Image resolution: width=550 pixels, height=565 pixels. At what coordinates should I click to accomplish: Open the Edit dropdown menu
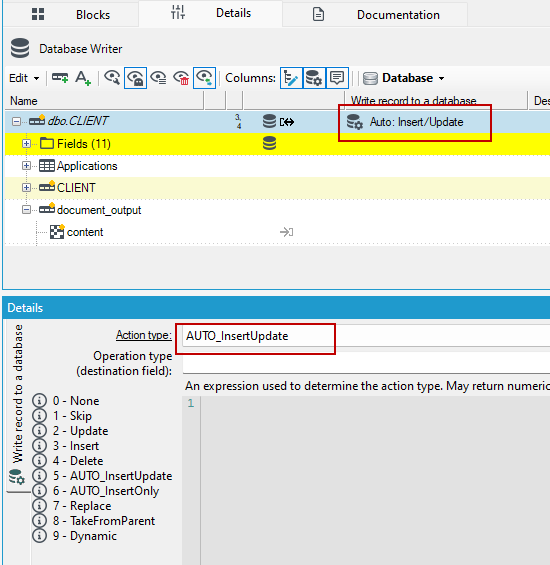pyautogui.click(x=24, y=78)
